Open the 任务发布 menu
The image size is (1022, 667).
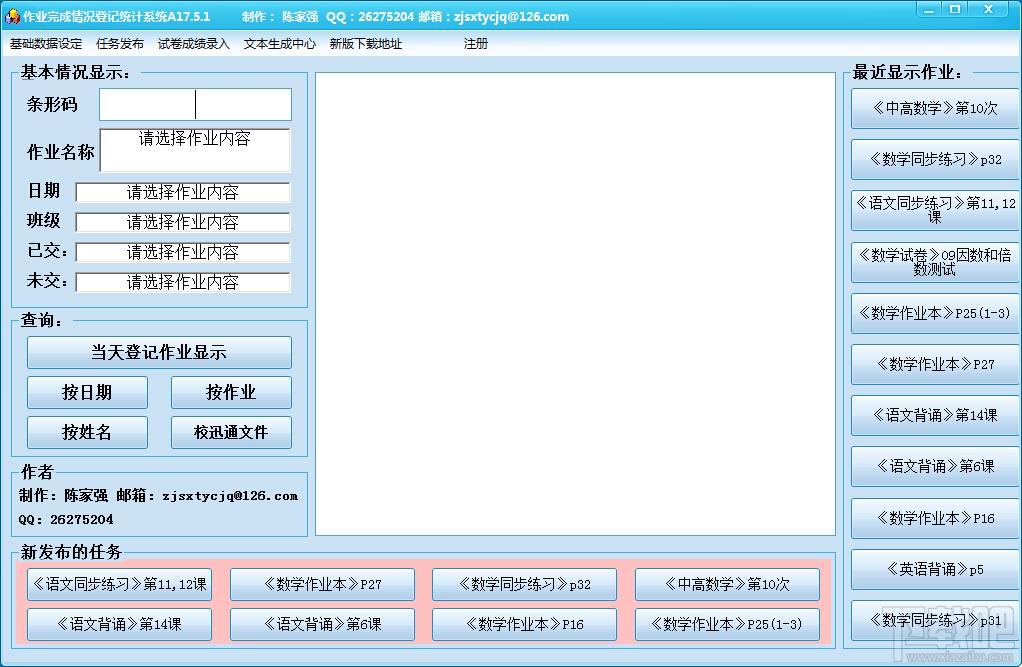(119, 44)
